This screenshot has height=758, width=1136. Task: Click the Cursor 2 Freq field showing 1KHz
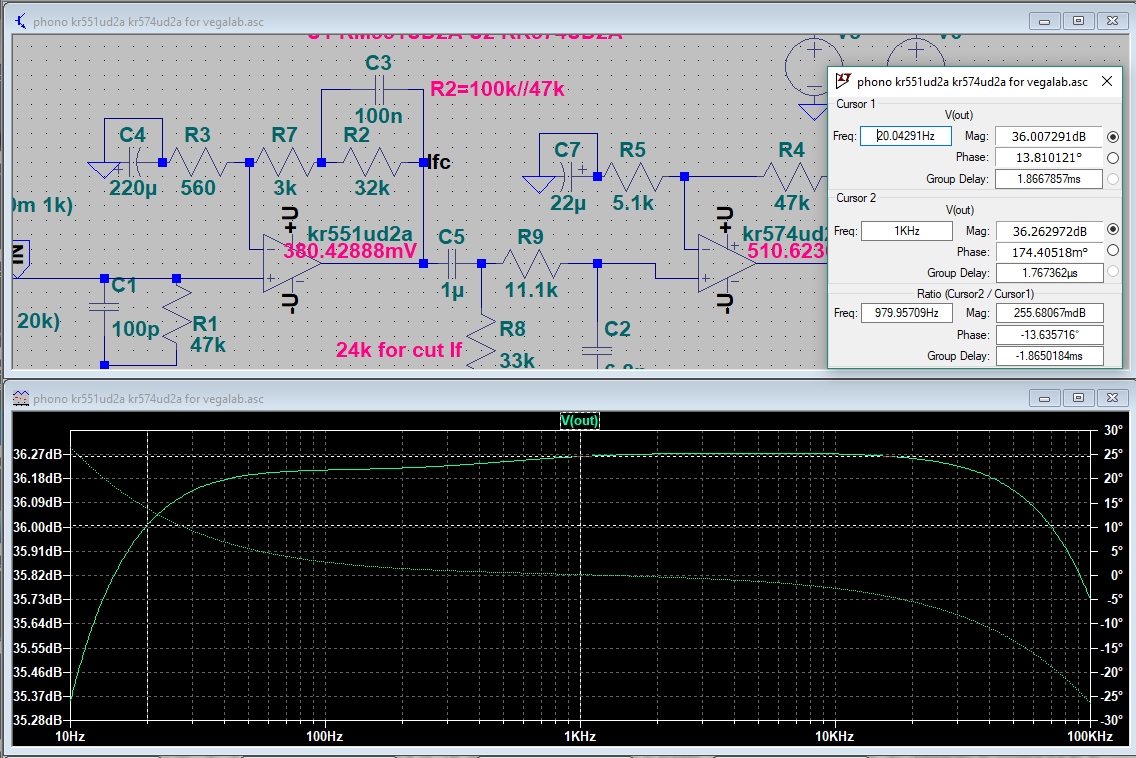pyautogui.click(x=906, y=231)
